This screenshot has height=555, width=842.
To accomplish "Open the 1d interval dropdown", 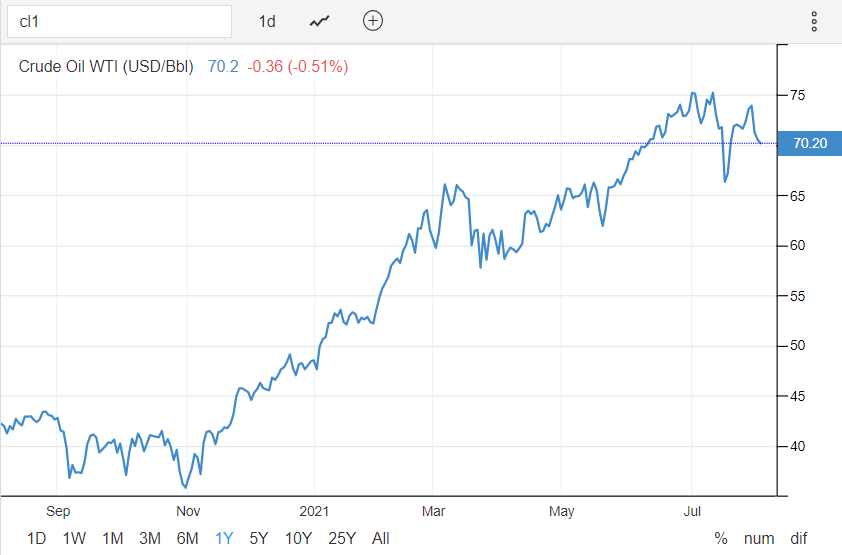I will pyautogui.click(x=267, y=21).
